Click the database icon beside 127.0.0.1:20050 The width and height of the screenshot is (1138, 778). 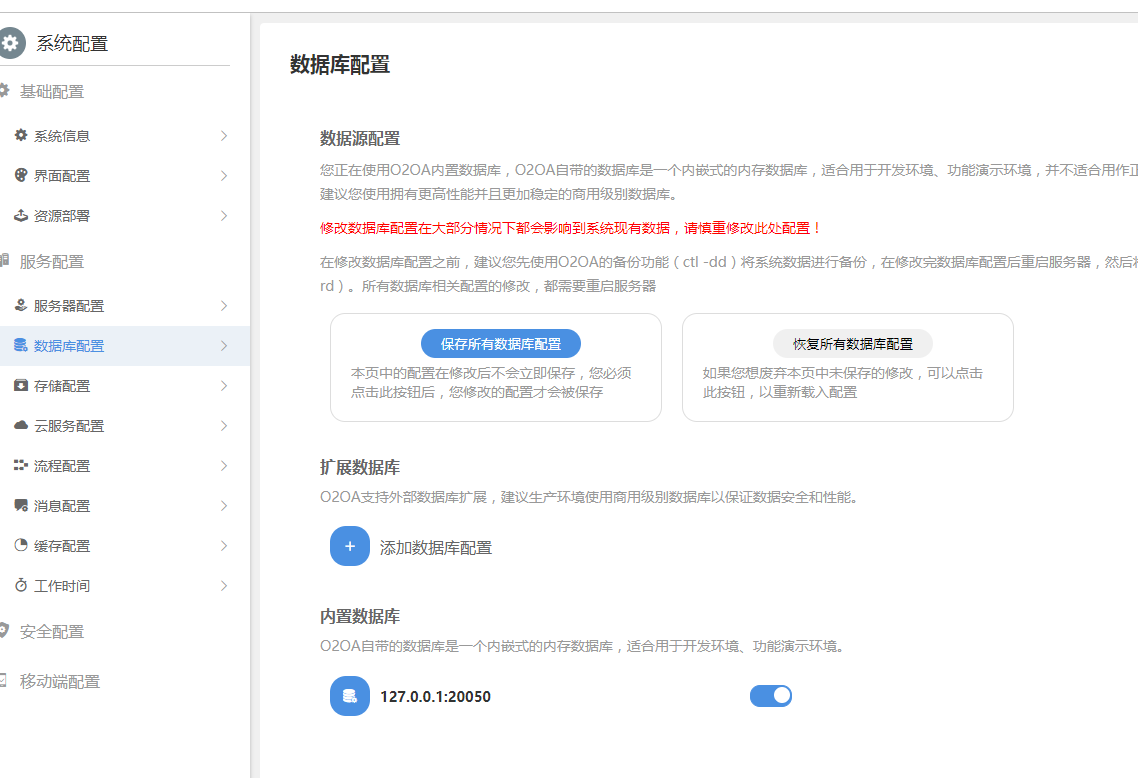coord(350,696)
